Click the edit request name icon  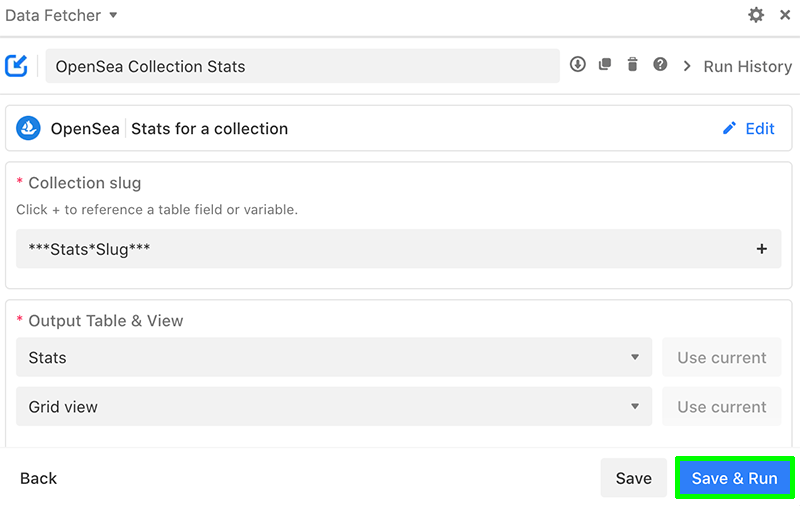coord(16,66)
